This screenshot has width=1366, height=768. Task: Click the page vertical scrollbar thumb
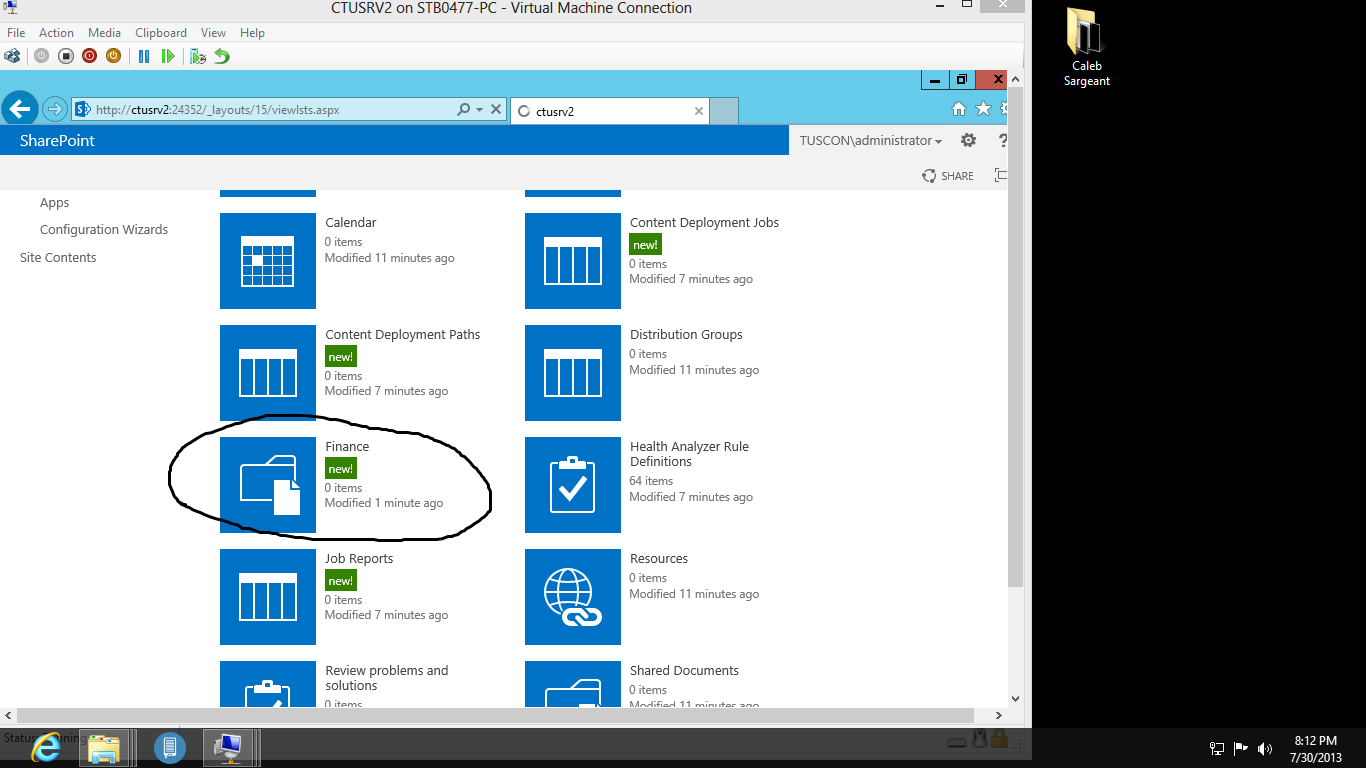click(1015, 335)
